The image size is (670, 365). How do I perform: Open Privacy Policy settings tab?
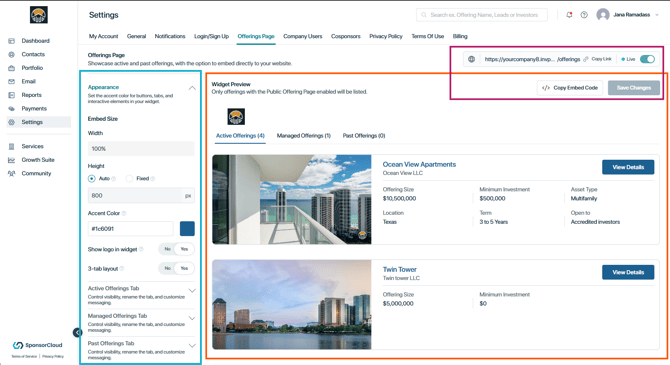pos(386,36)
